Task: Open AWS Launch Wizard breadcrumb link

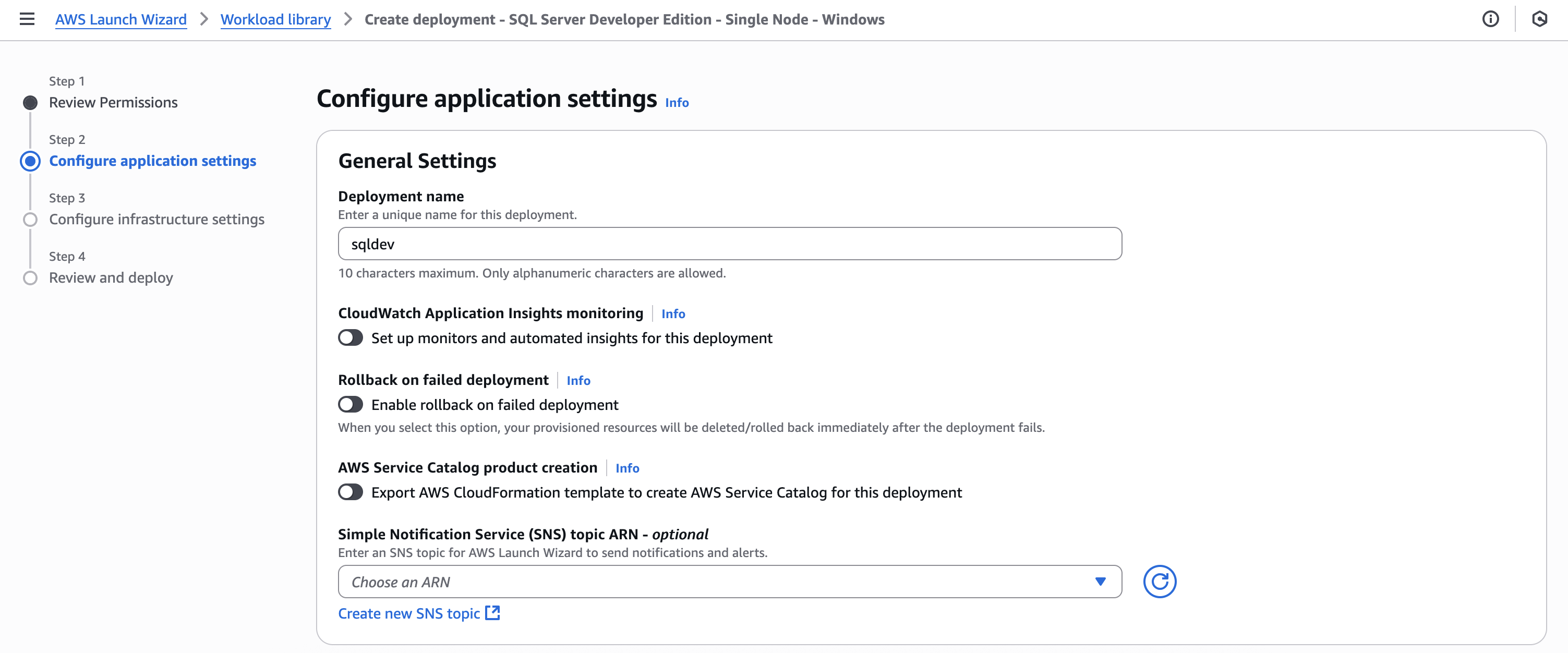Action: 120,19
